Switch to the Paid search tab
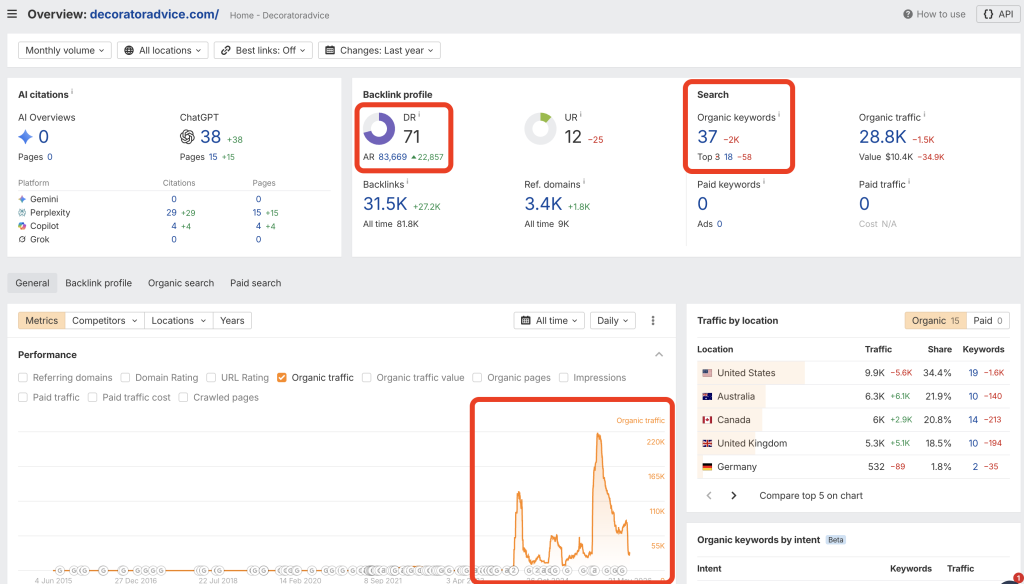The image size is (1024, 584). pyautogui.click(x=255, y=283)
